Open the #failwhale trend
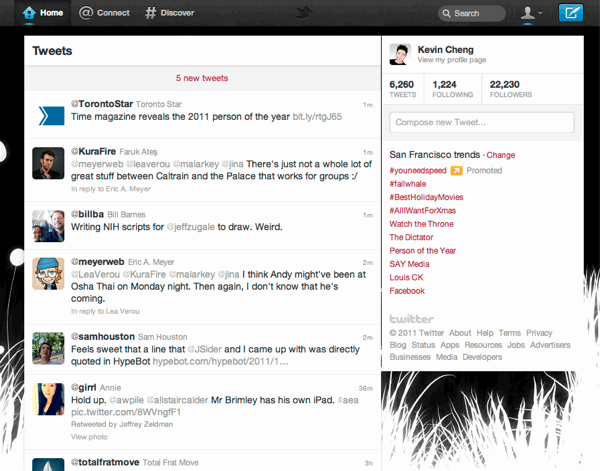 pyautogui.click(x=408, y=184)
